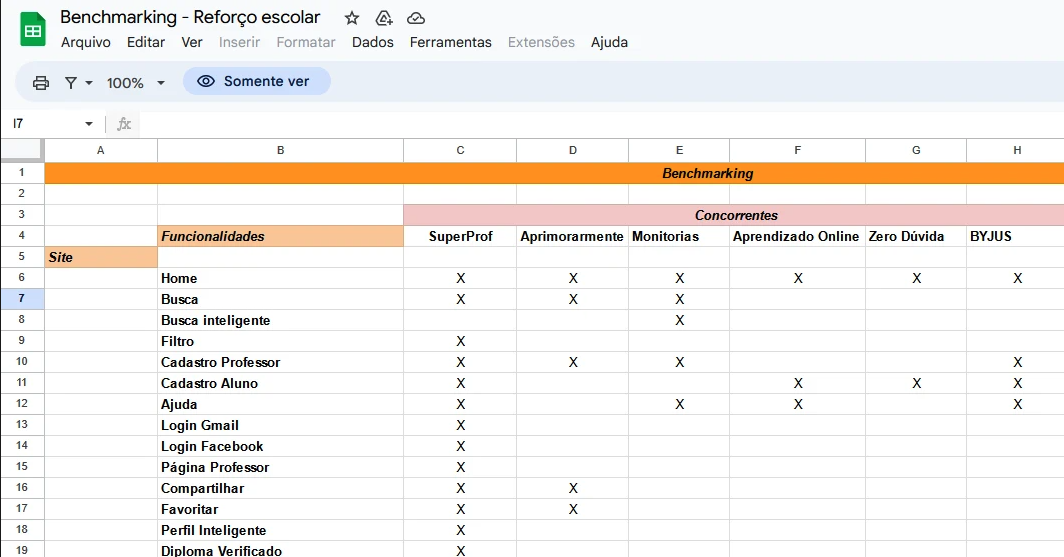Click the Aprendizado Online cell

(x=797, y=236)
